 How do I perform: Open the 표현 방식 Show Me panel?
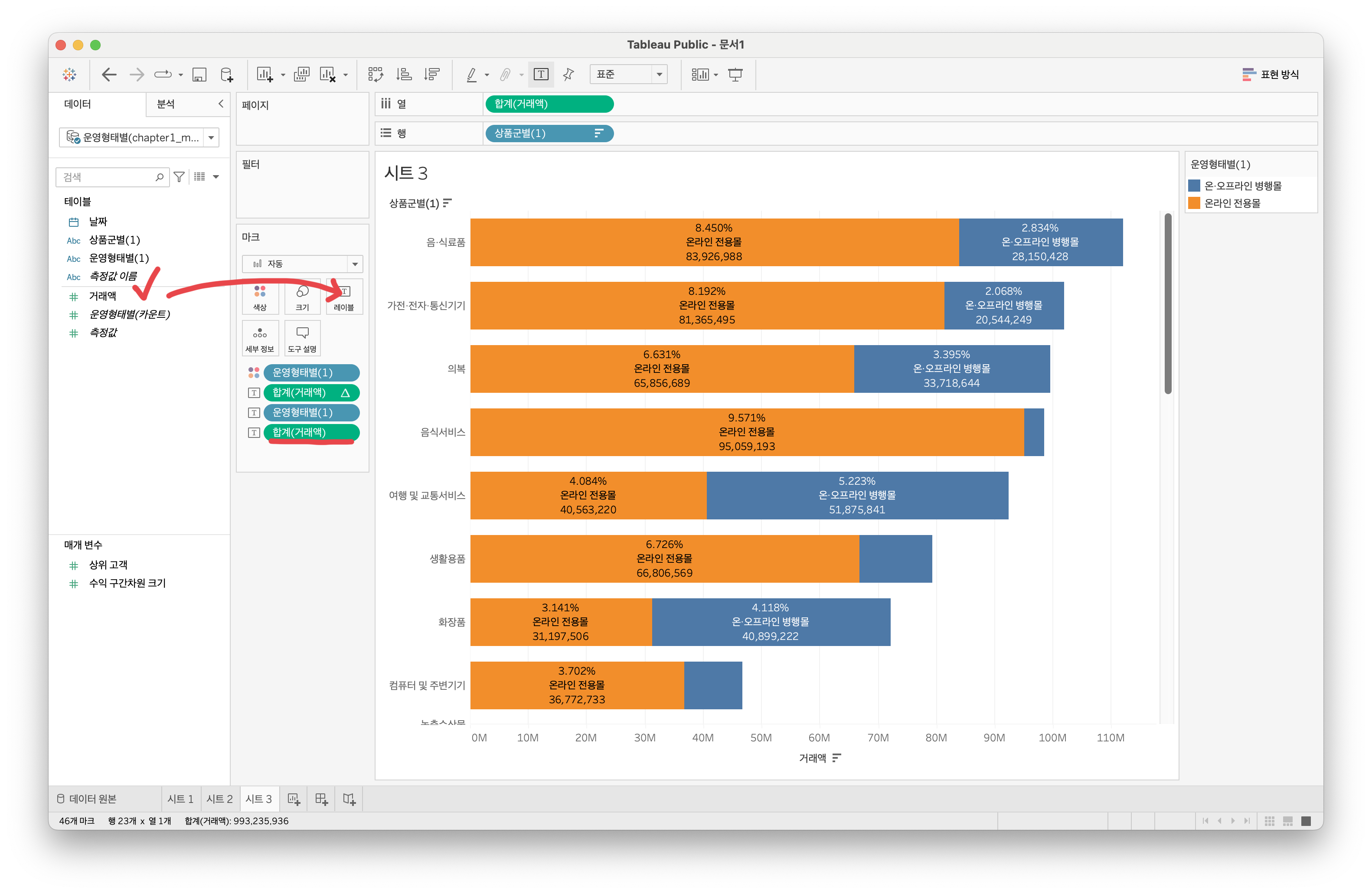[x=1270, y=75]
